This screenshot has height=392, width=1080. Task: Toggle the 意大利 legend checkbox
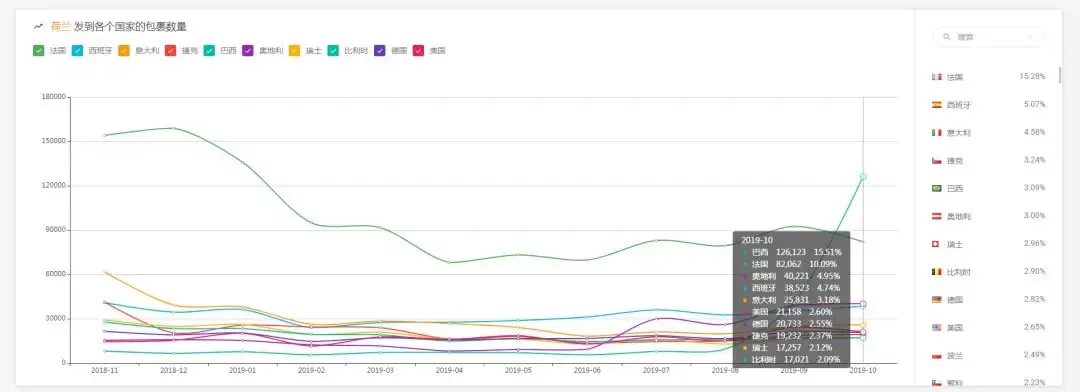pos(124,50)
